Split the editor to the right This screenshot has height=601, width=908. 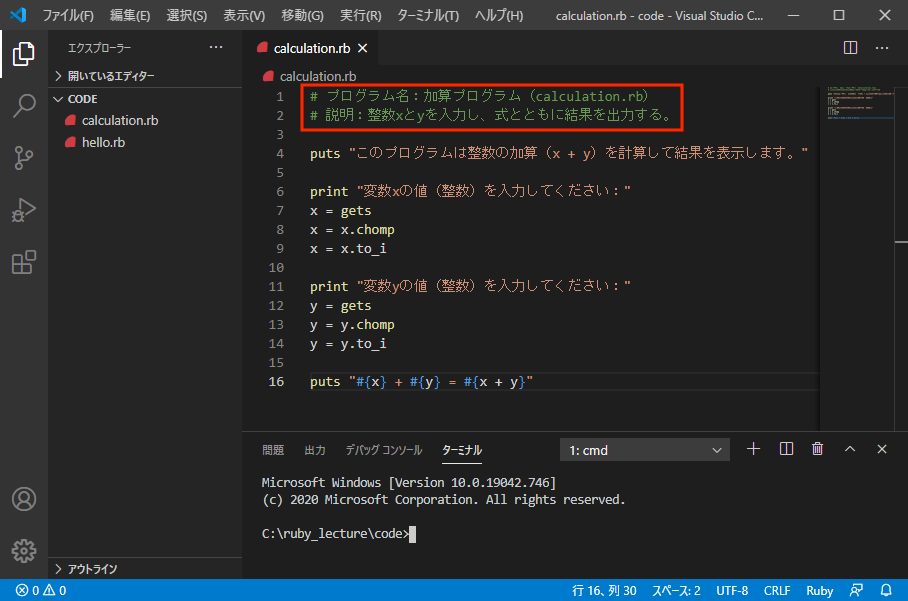[x=850, y=47]
